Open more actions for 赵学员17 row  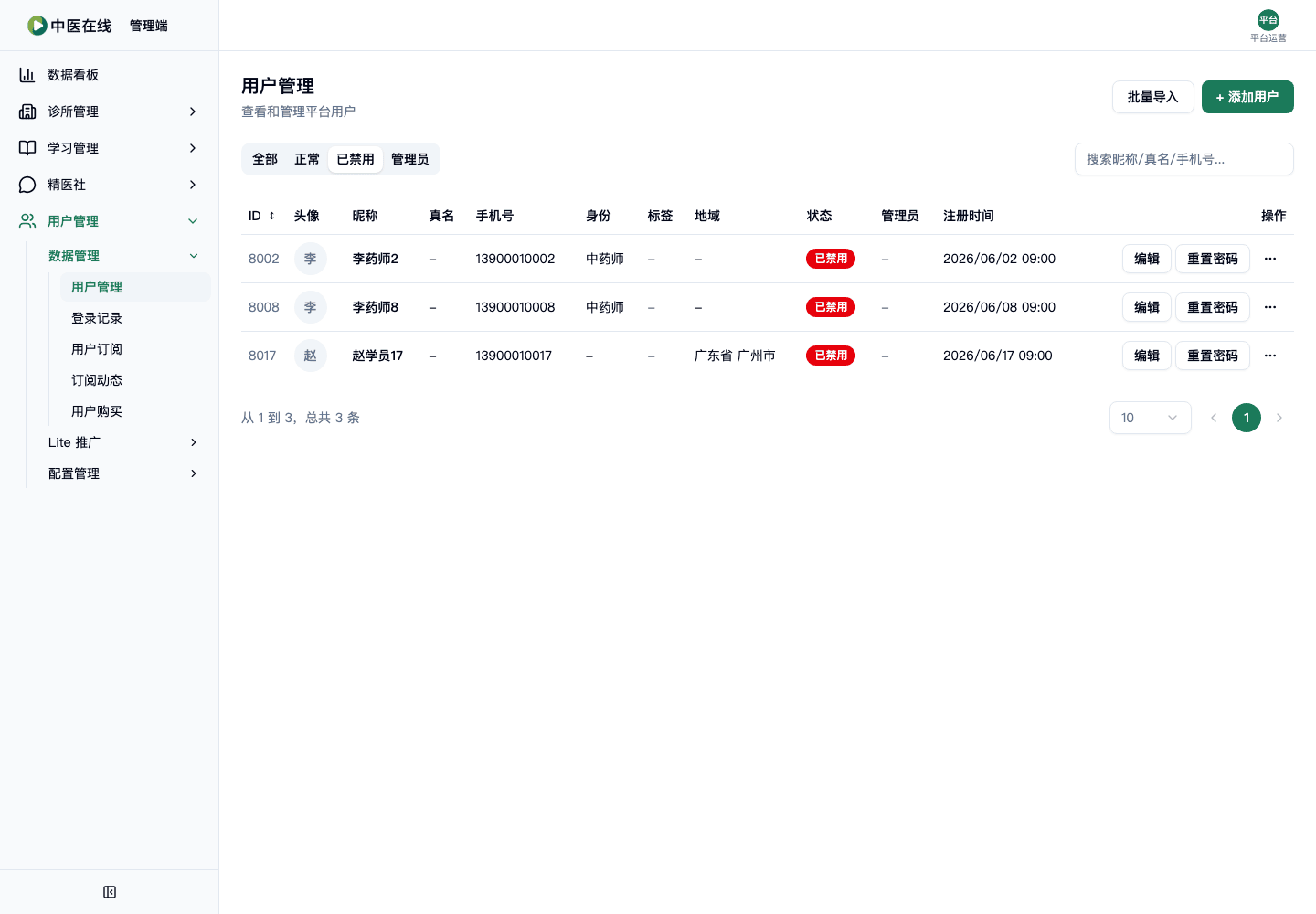[x=1270, y=356]
